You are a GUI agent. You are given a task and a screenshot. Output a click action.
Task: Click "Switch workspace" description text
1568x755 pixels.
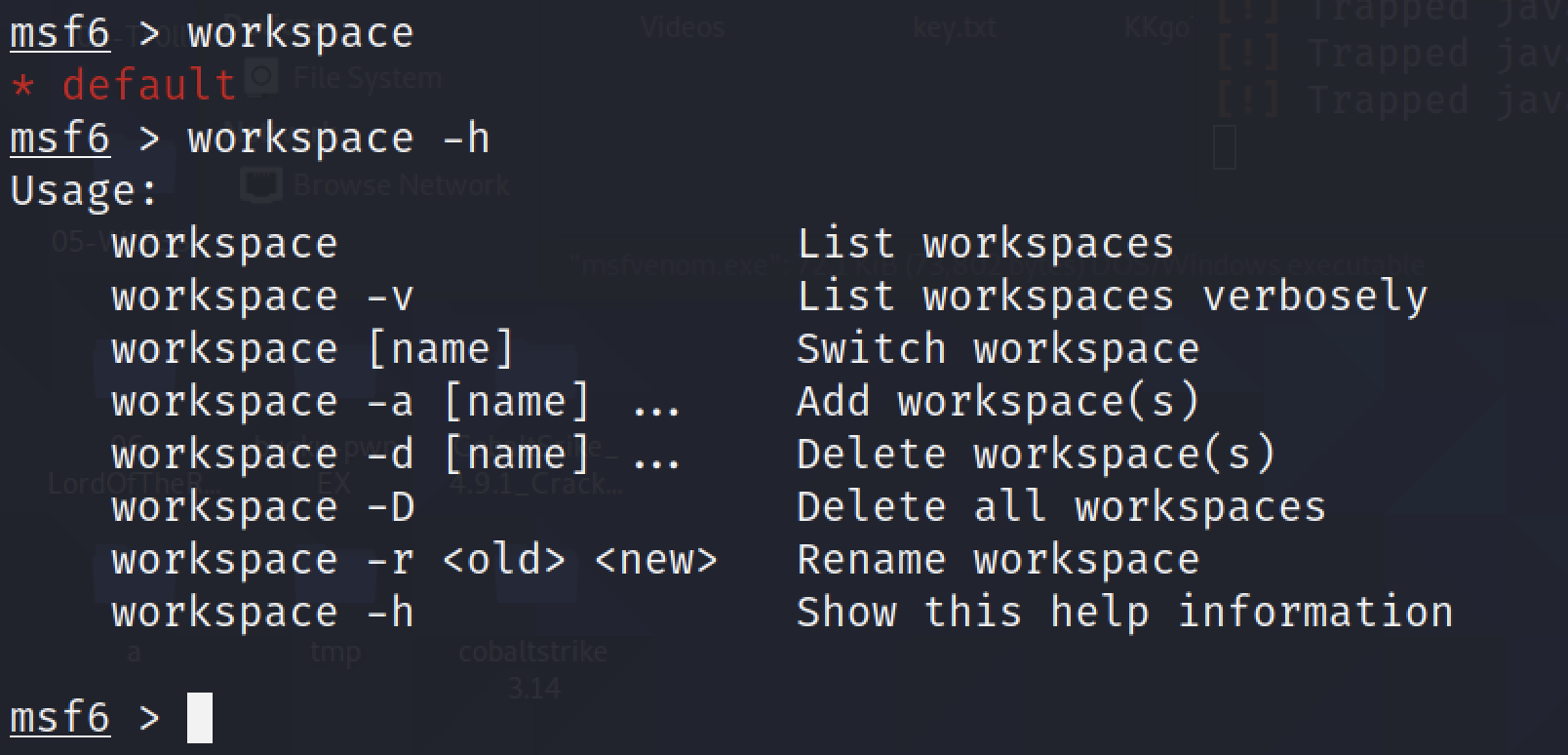998,348
